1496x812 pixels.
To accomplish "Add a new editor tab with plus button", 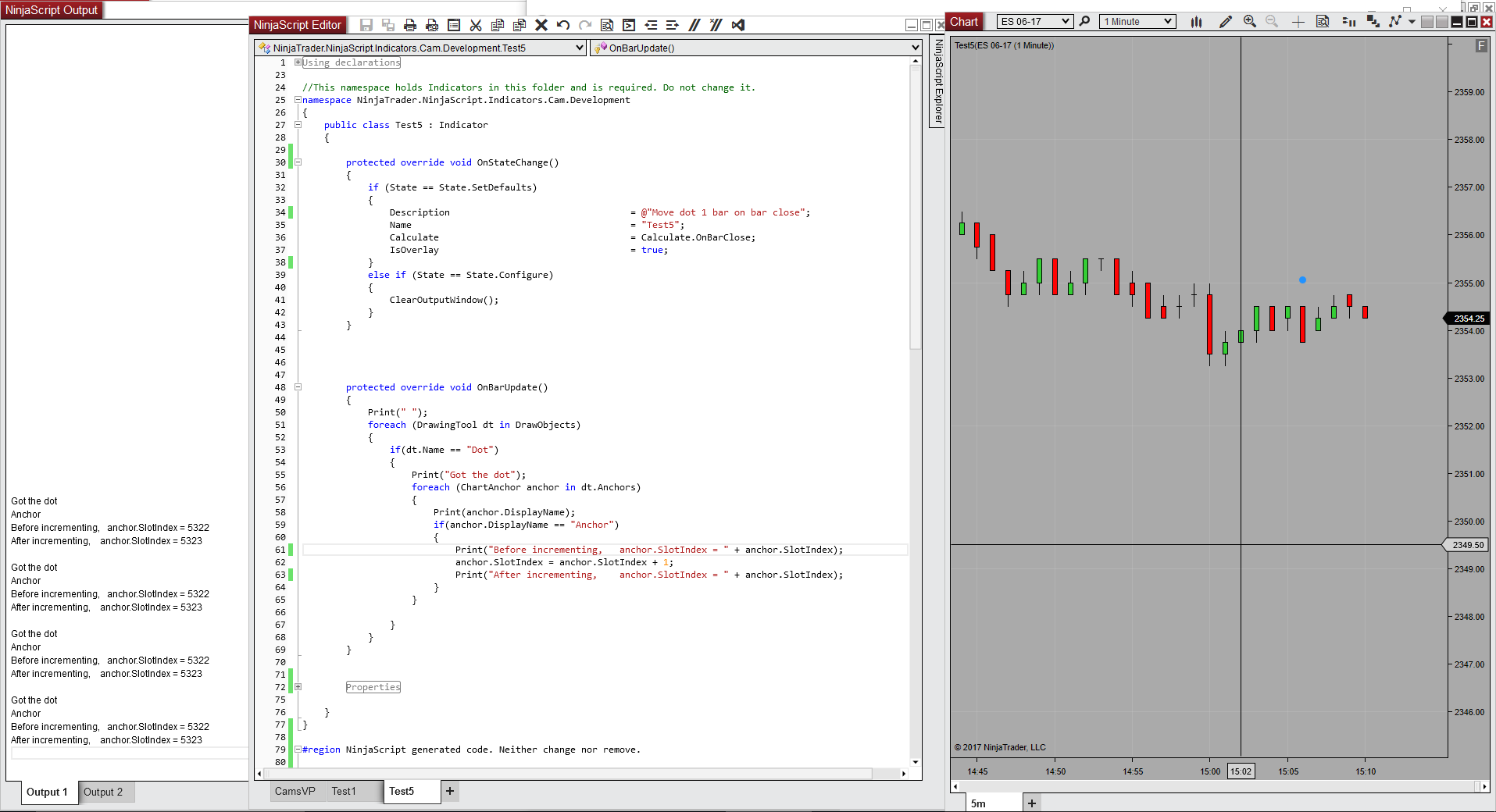I will pos(450,791).
